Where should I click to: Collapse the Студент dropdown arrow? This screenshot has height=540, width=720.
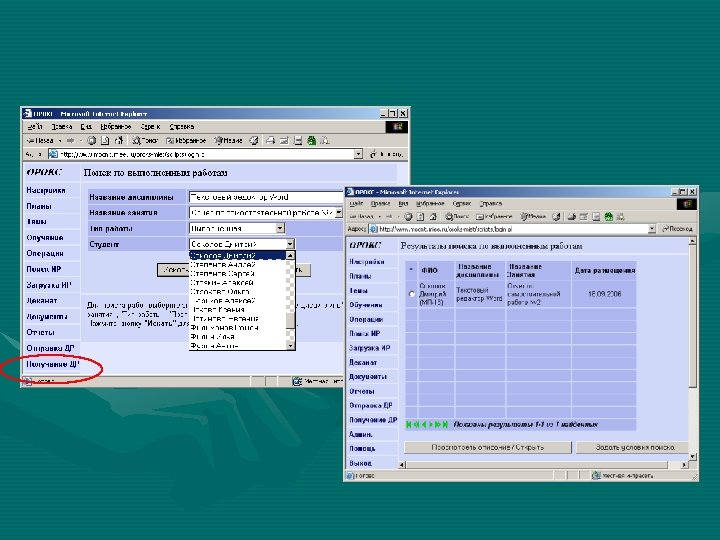[290, 244]
